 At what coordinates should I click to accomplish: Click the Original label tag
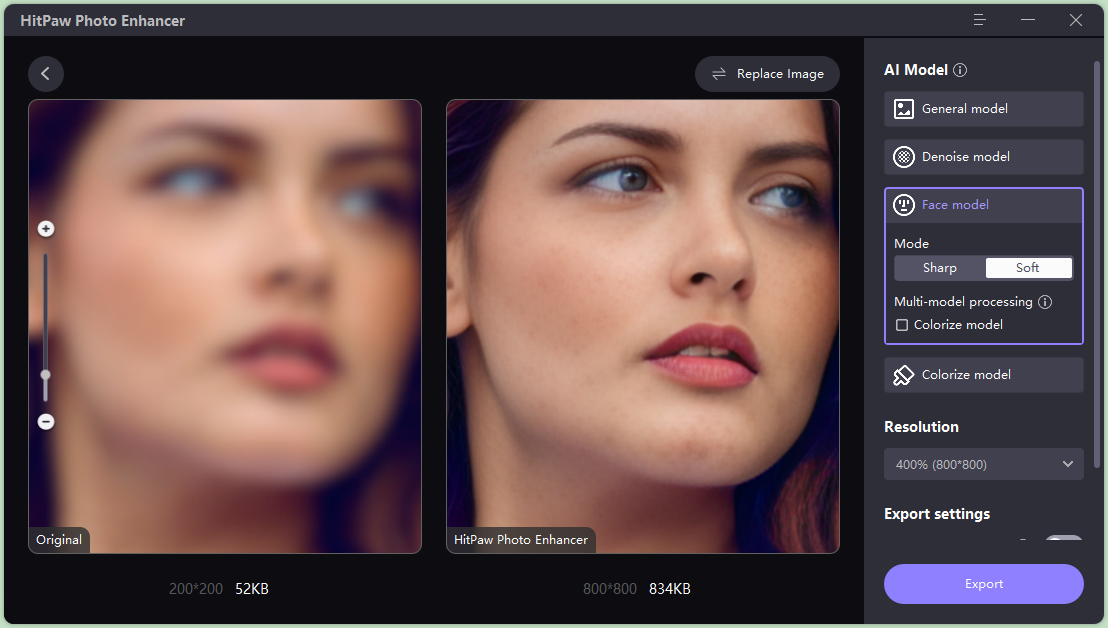click(x=59, y=540)
